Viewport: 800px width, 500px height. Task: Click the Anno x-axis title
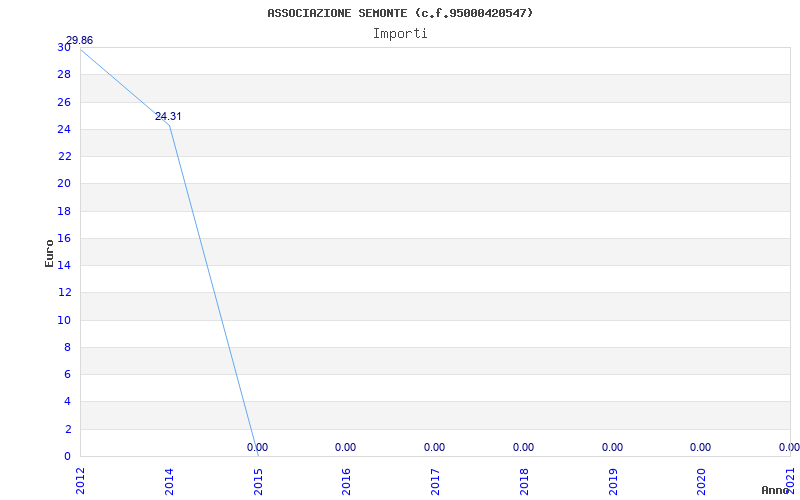775,490
